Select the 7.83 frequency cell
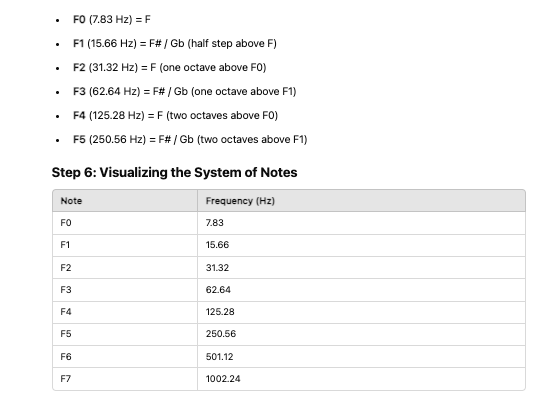This screenshot has height=401, width=558. (361, 223)
